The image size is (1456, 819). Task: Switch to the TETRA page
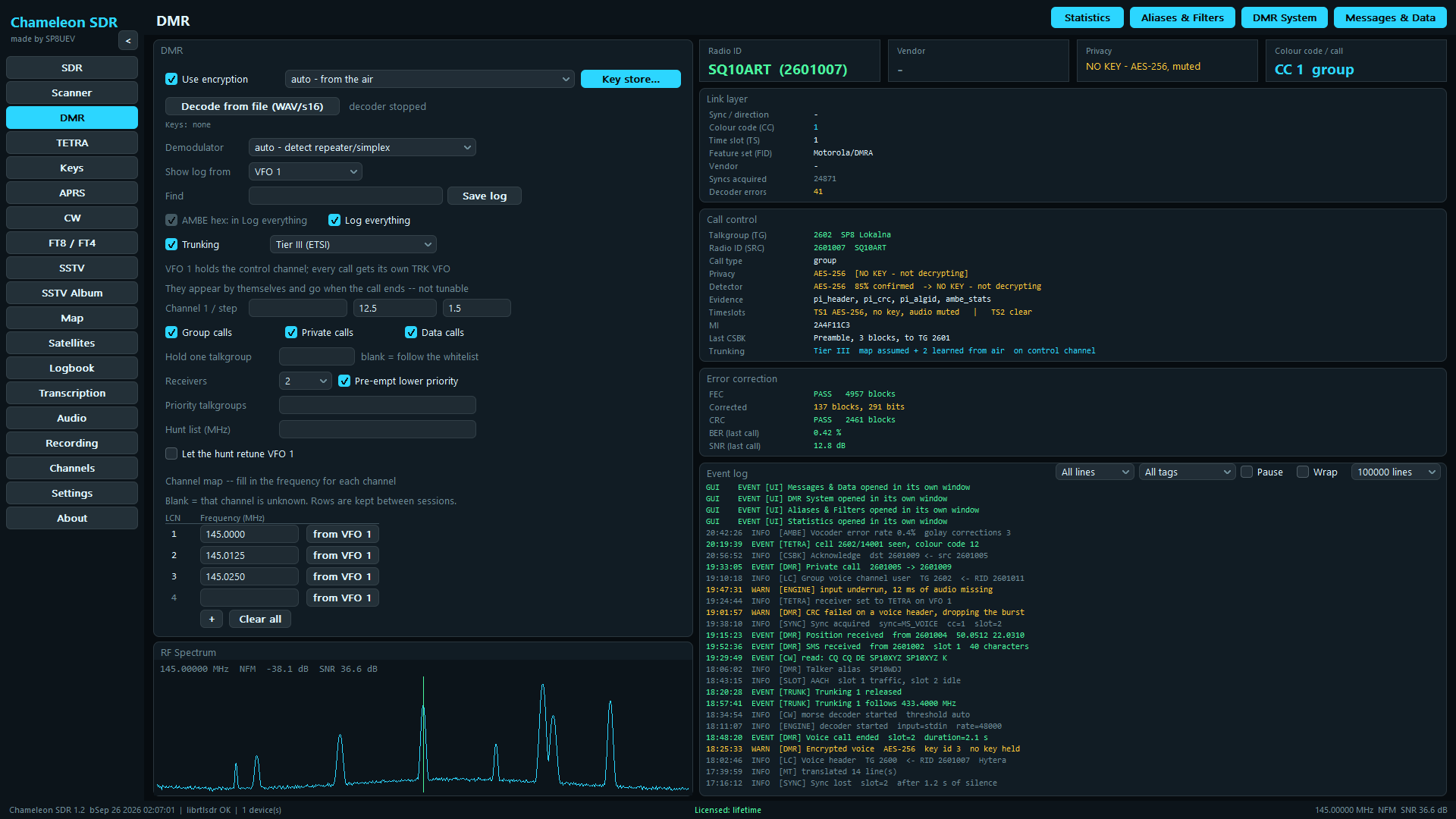pyautogui.click(x=72, y=143)
